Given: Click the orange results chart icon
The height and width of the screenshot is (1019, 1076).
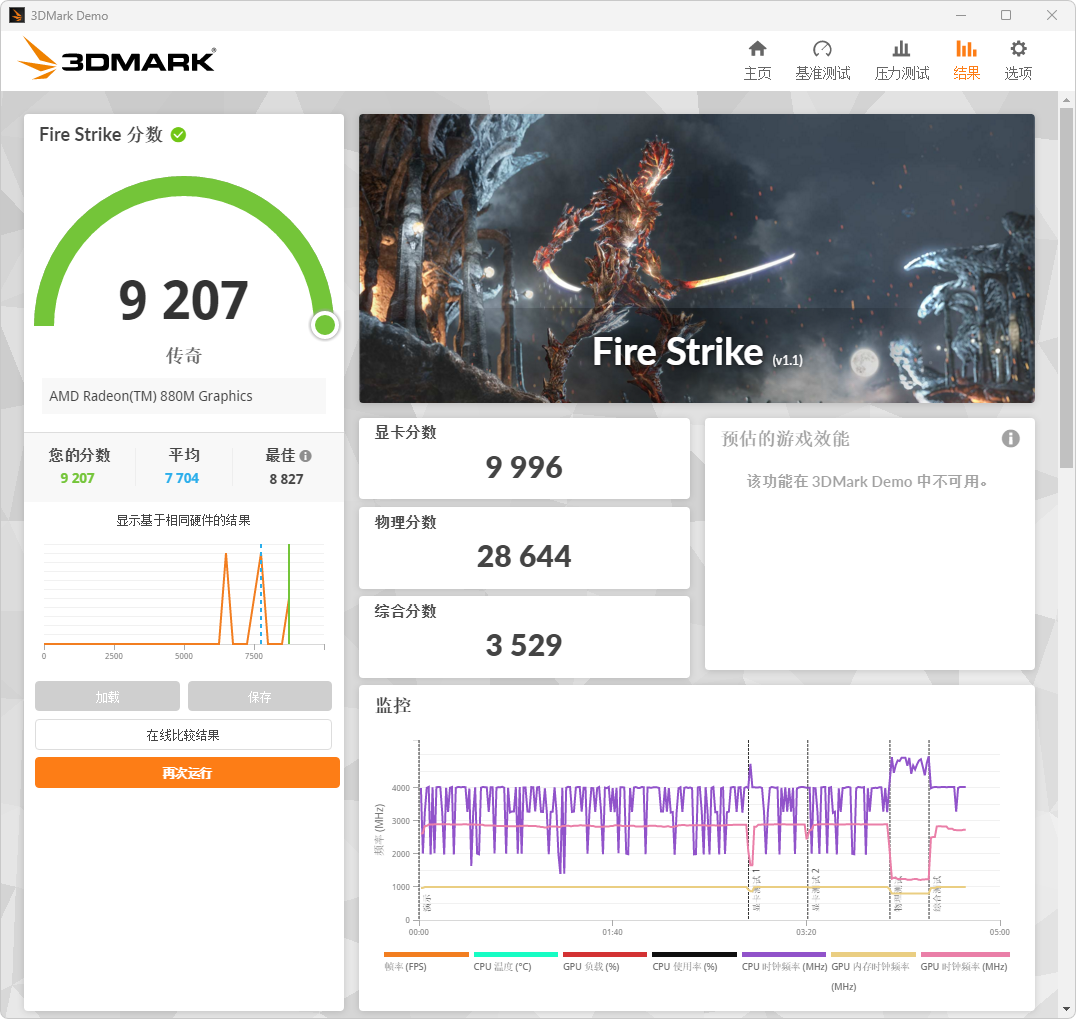Looking at the screenshot, I should 966,49.
